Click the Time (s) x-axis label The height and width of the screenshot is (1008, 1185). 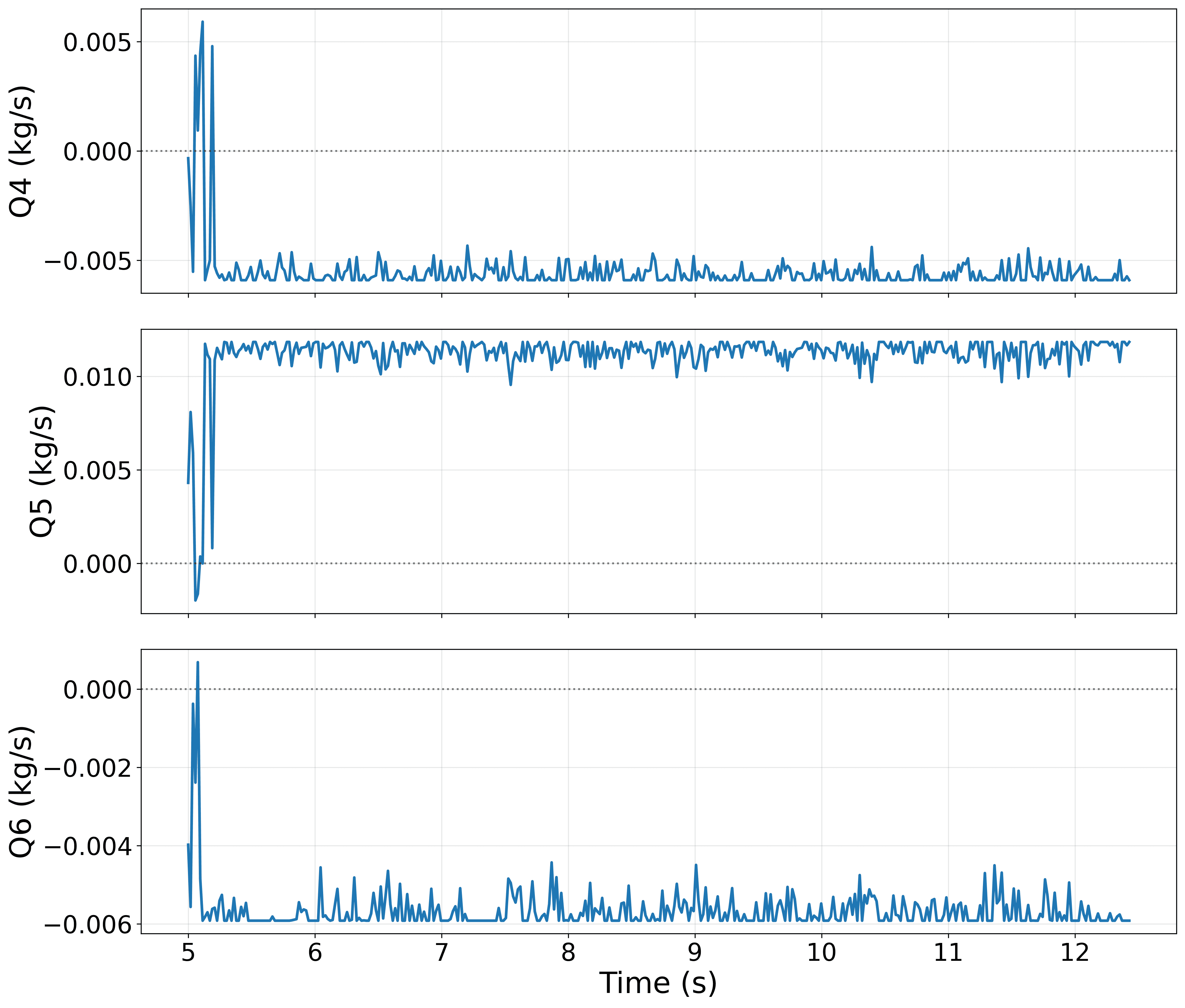(658, 983)
